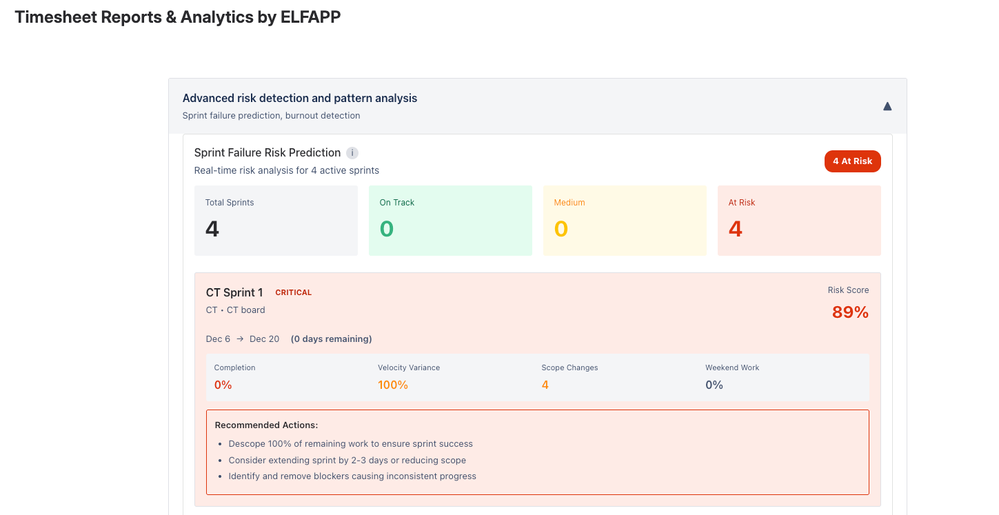Click the Weekend Work 0% metric

(714, 385)
